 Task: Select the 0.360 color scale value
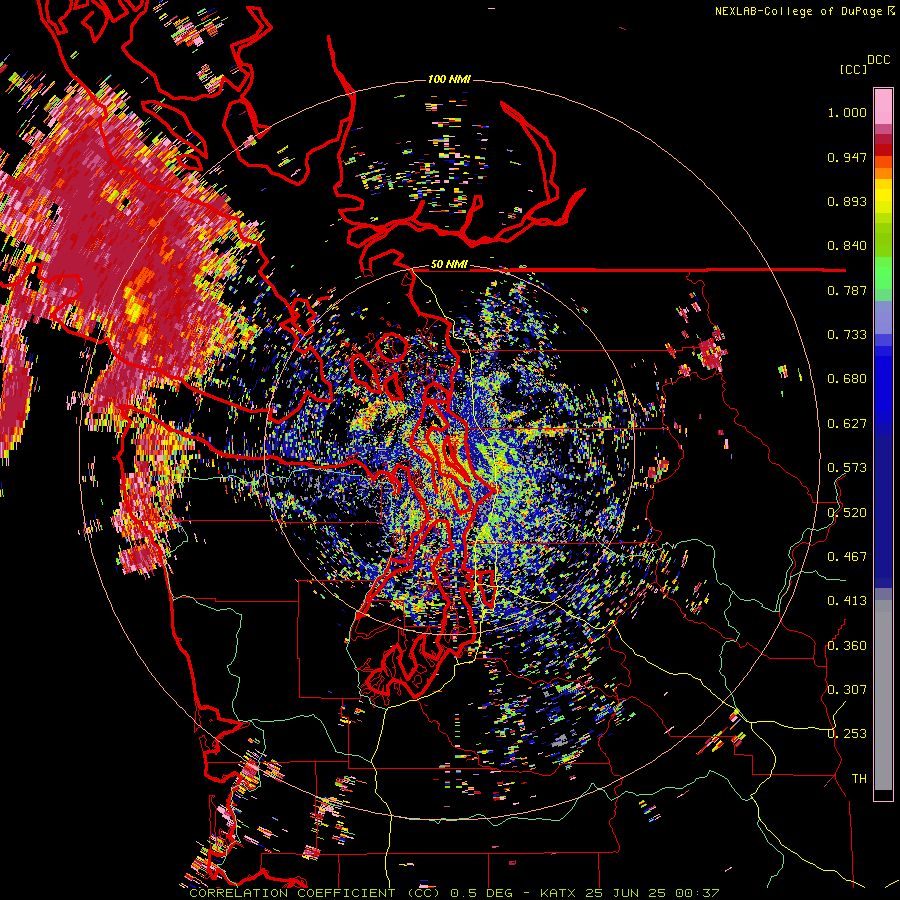847,646
